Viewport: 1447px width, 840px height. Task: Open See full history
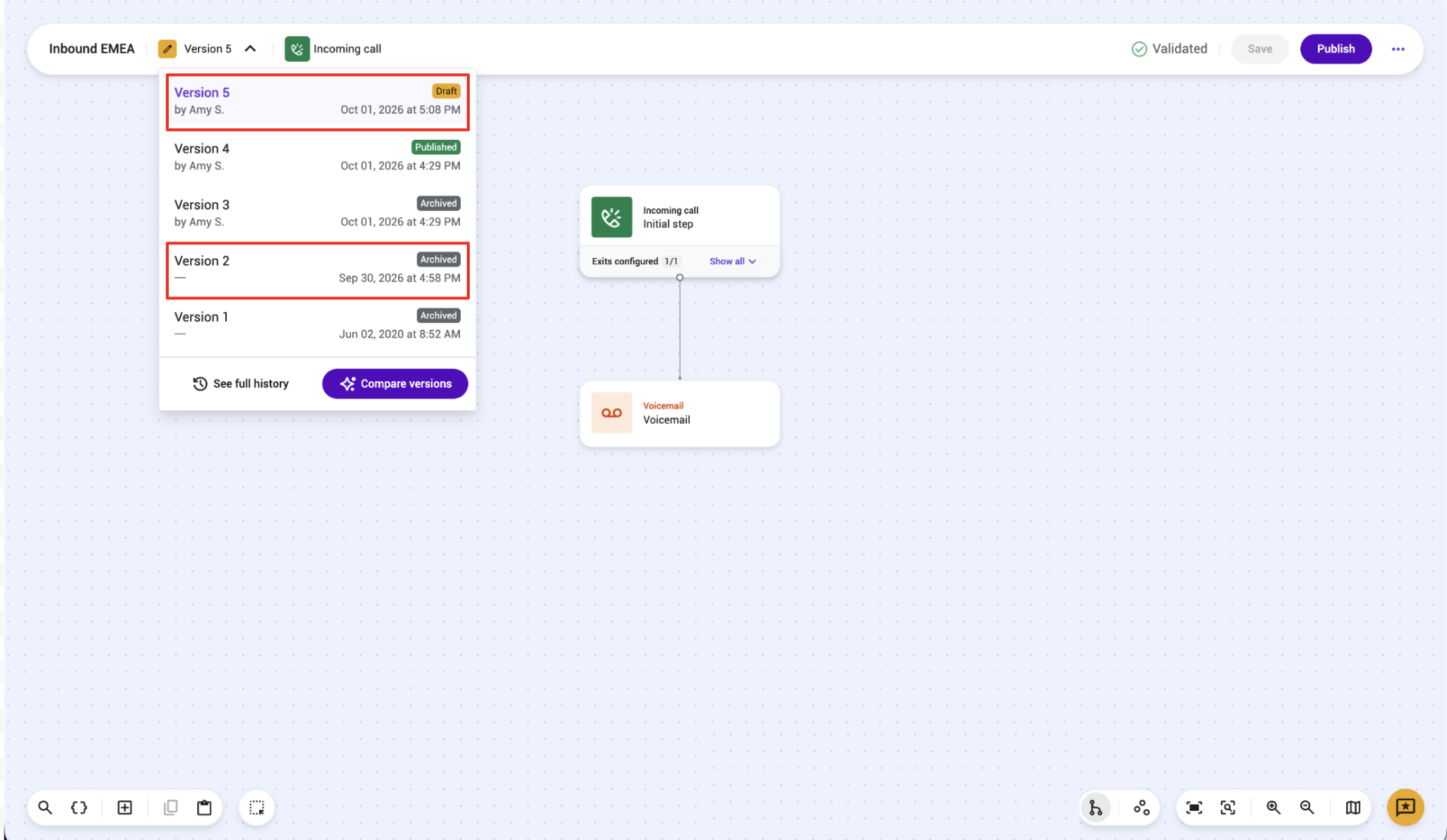tap(241, 383)
